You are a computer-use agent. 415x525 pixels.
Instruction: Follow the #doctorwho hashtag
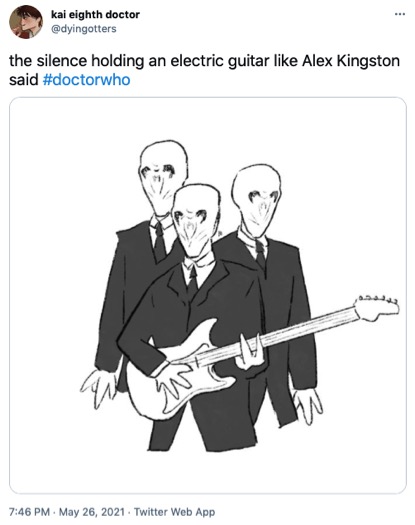point(86,80)
